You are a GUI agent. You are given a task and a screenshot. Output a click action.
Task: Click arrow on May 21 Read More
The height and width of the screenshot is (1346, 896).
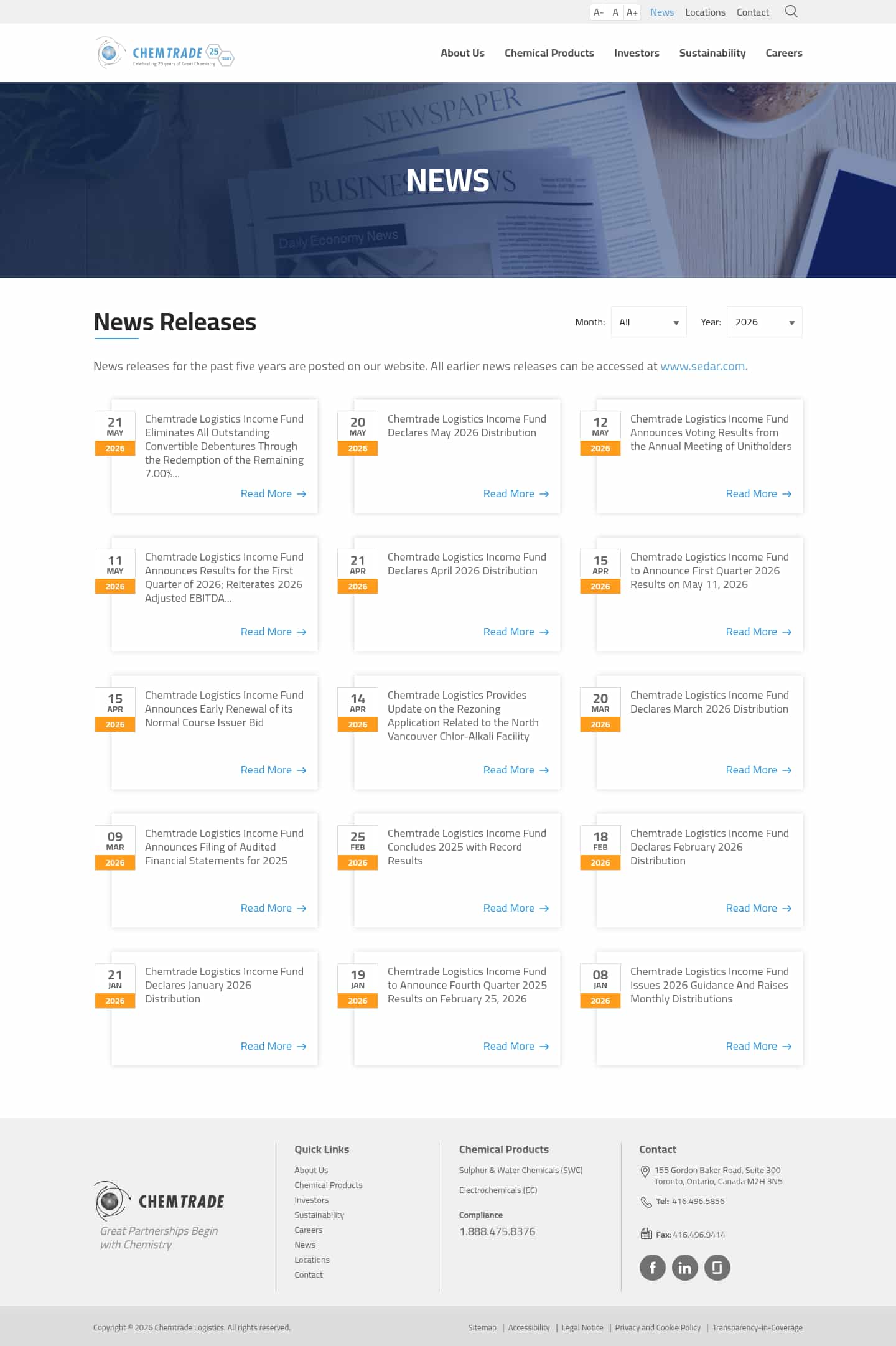pyautogui.click(x=302, y=494)
